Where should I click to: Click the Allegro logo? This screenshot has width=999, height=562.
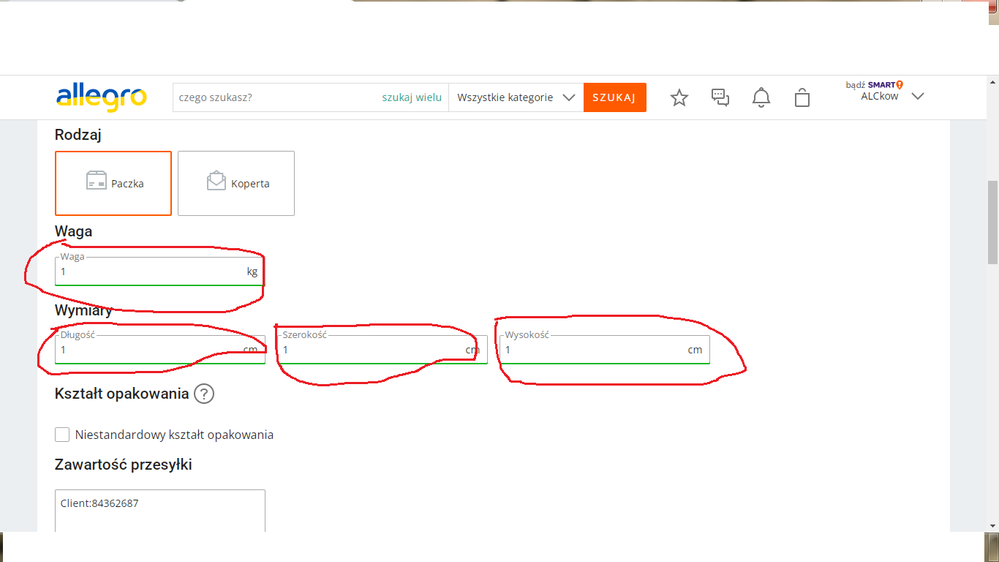(101, 97)
